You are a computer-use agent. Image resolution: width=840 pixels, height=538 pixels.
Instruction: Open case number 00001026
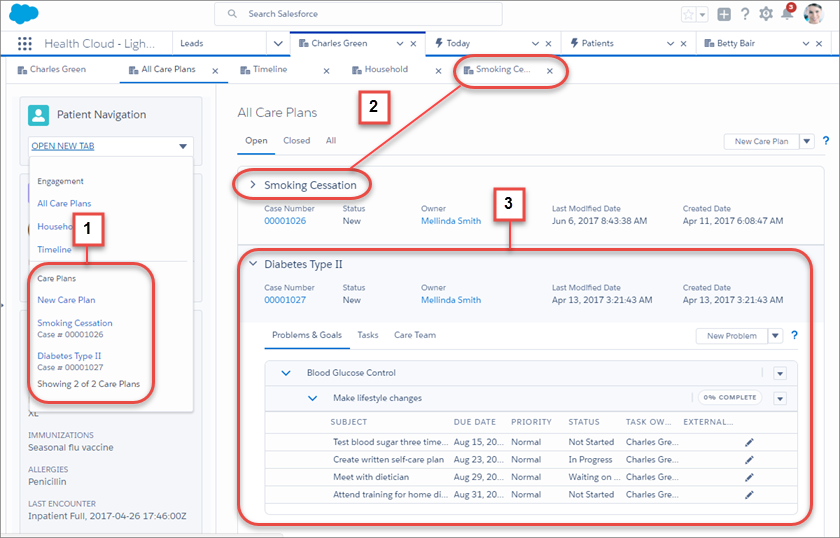click(285, 221)
